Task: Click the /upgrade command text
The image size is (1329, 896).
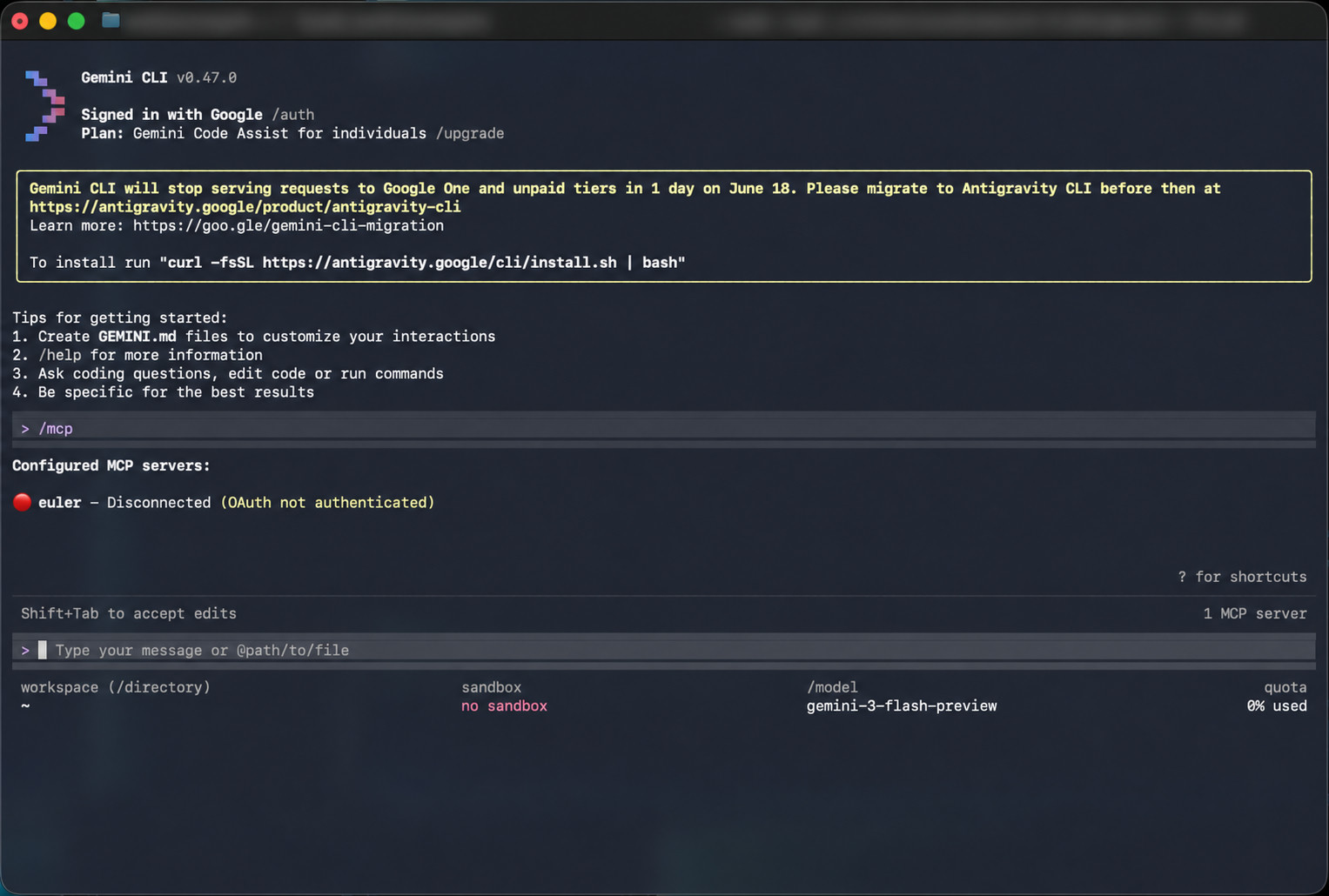Action: point(470,133)
